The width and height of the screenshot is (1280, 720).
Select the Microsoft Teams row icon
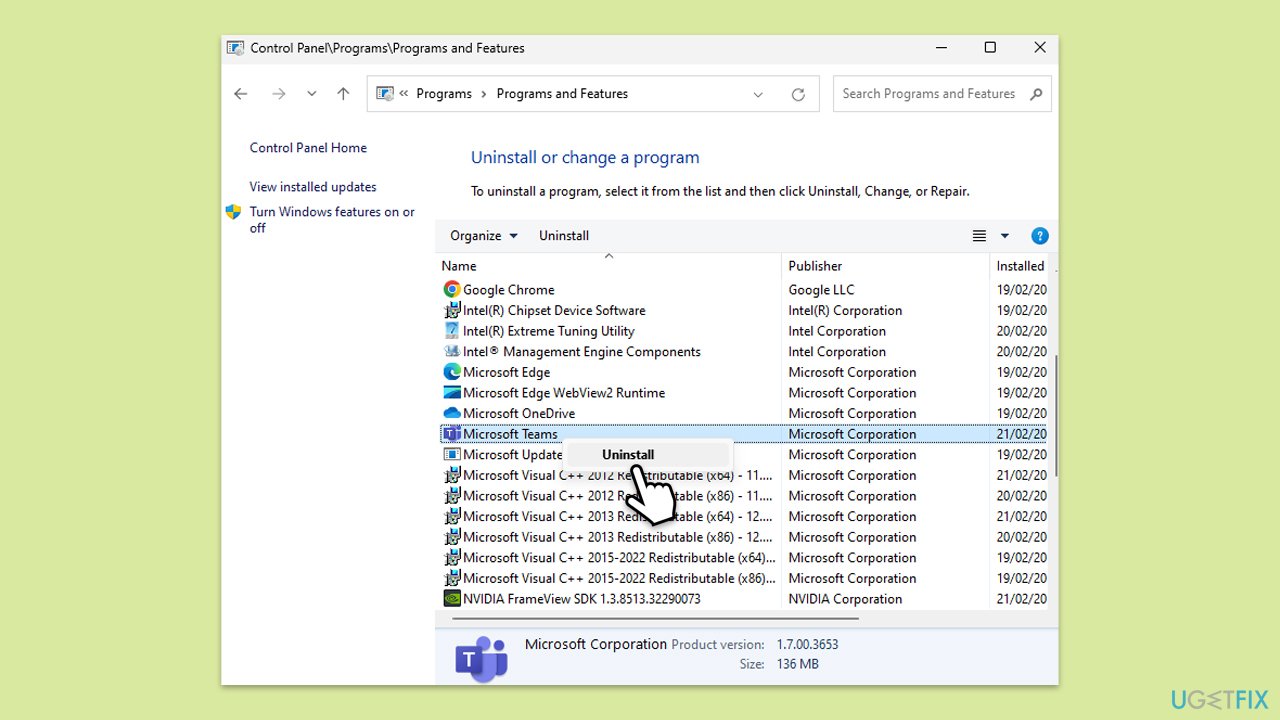(x=452, y=434)
